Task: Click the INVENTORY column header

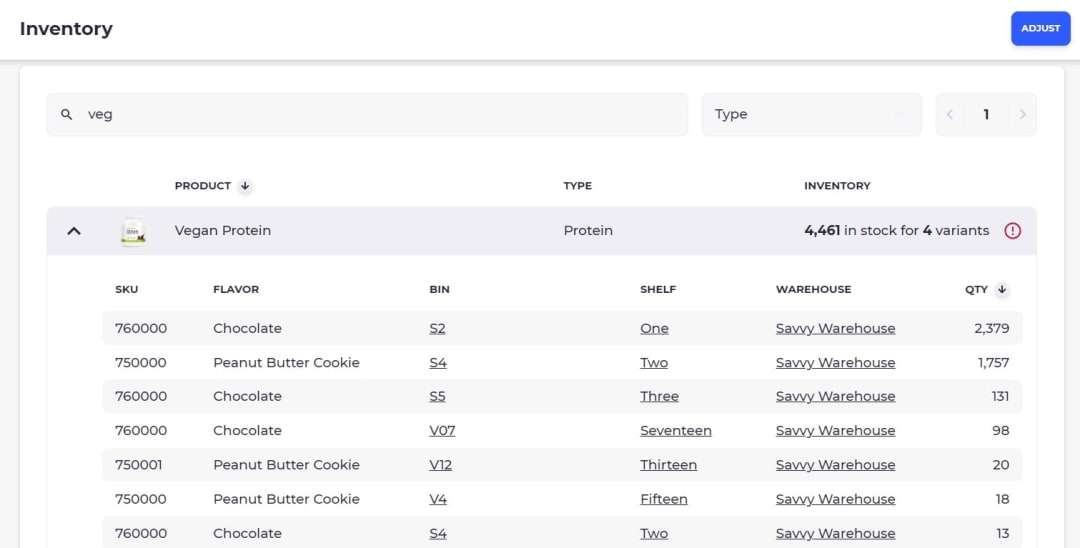Action: coord(837,186)
